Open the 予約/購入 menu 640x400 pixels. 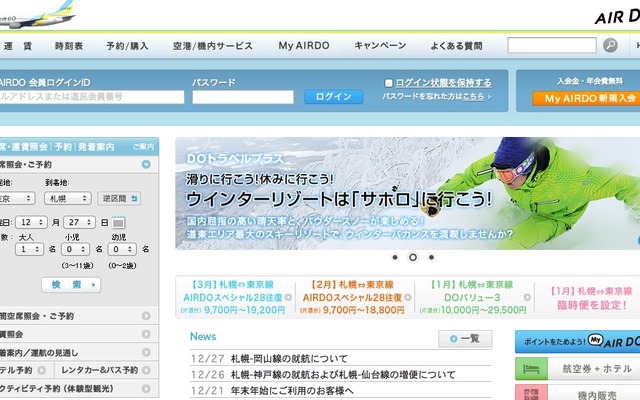(x=127, y=46)
